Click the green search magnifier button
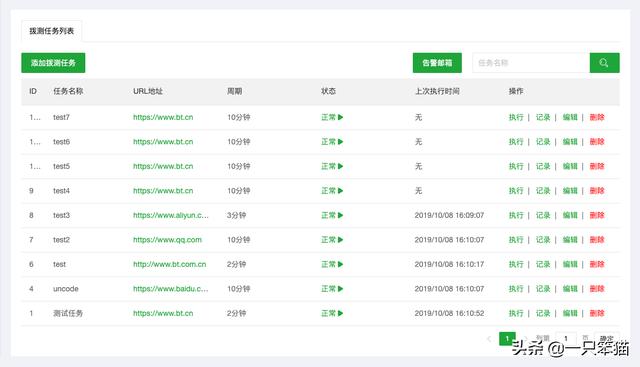640x367 pixels. pos(604,63)
